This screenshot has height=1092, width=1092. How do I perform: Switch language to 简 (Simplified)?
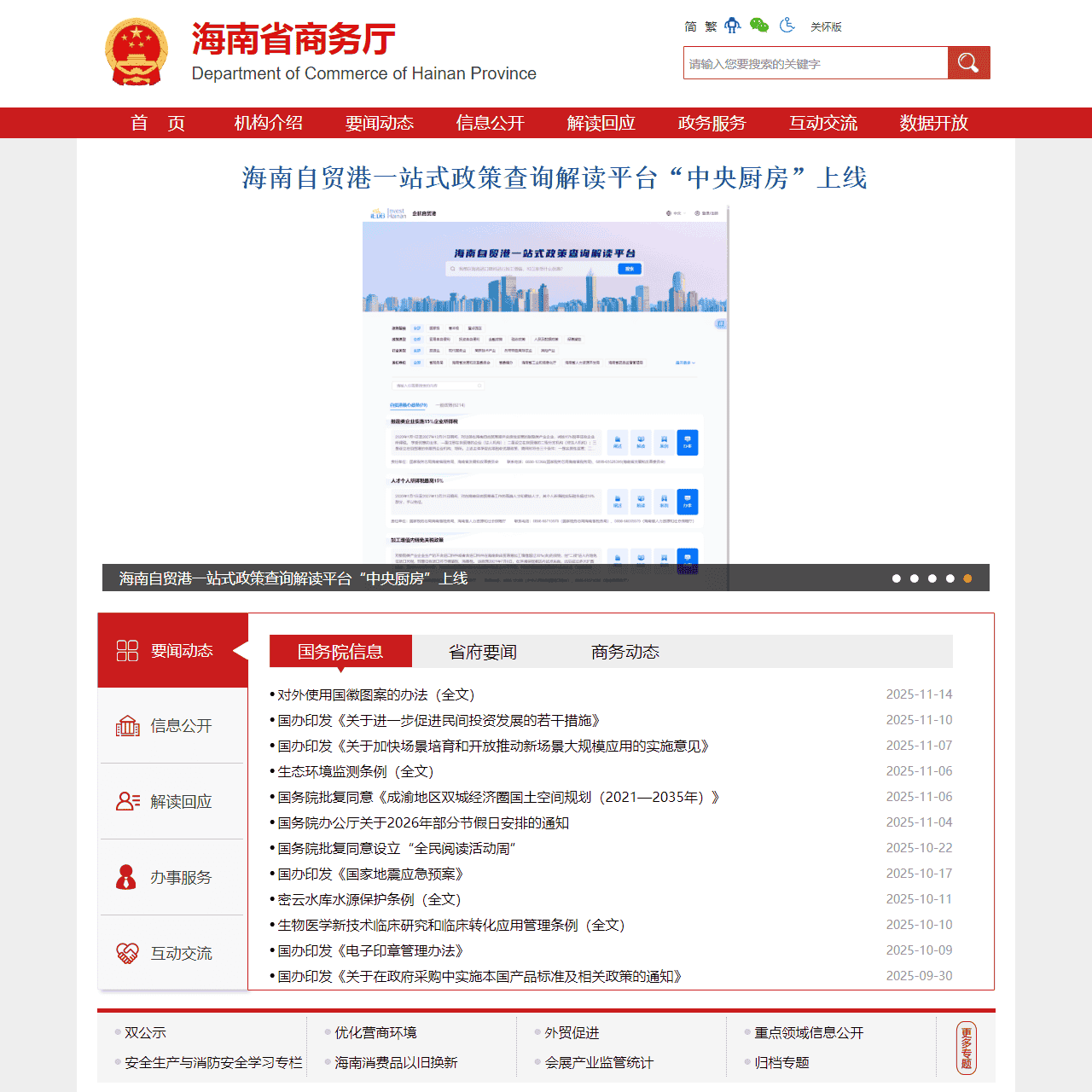[689, 26]
